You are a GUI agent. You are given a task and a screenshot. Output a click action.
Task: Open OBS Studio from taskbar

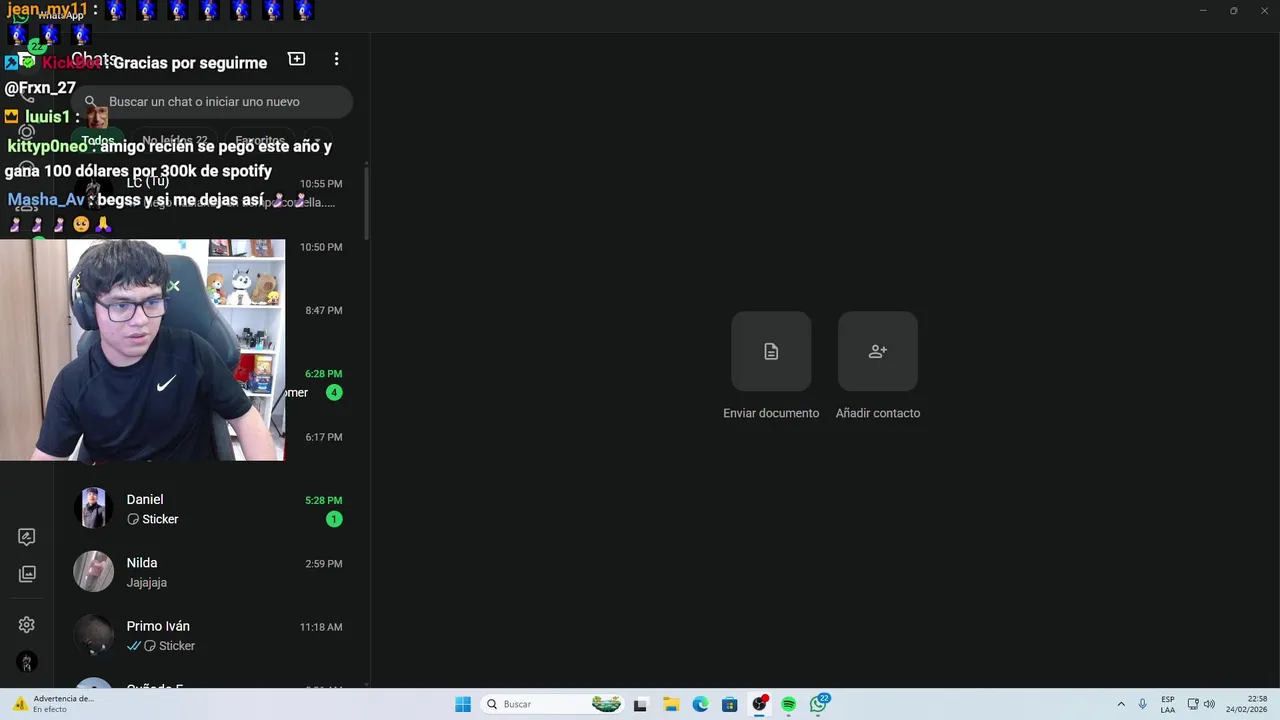tap(759, 704)
